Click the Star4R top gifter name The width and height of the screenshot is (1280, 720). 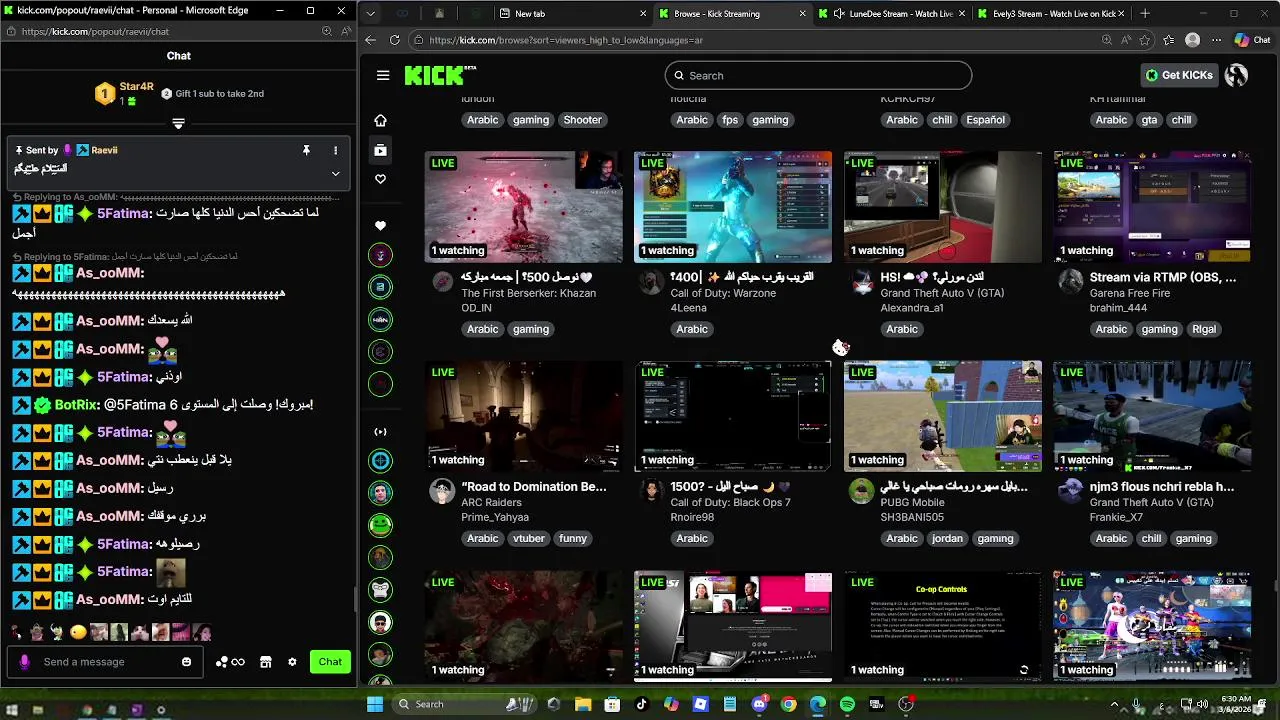point(136,87)
